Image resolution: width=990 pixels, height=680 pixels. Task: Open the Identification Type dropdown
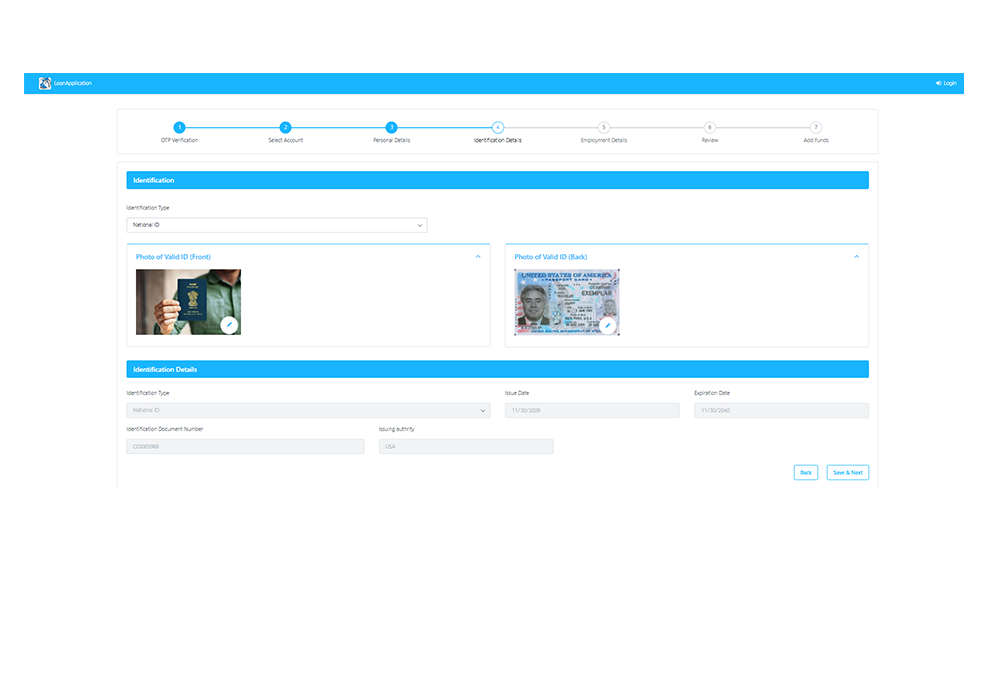[x=277, y=225]
